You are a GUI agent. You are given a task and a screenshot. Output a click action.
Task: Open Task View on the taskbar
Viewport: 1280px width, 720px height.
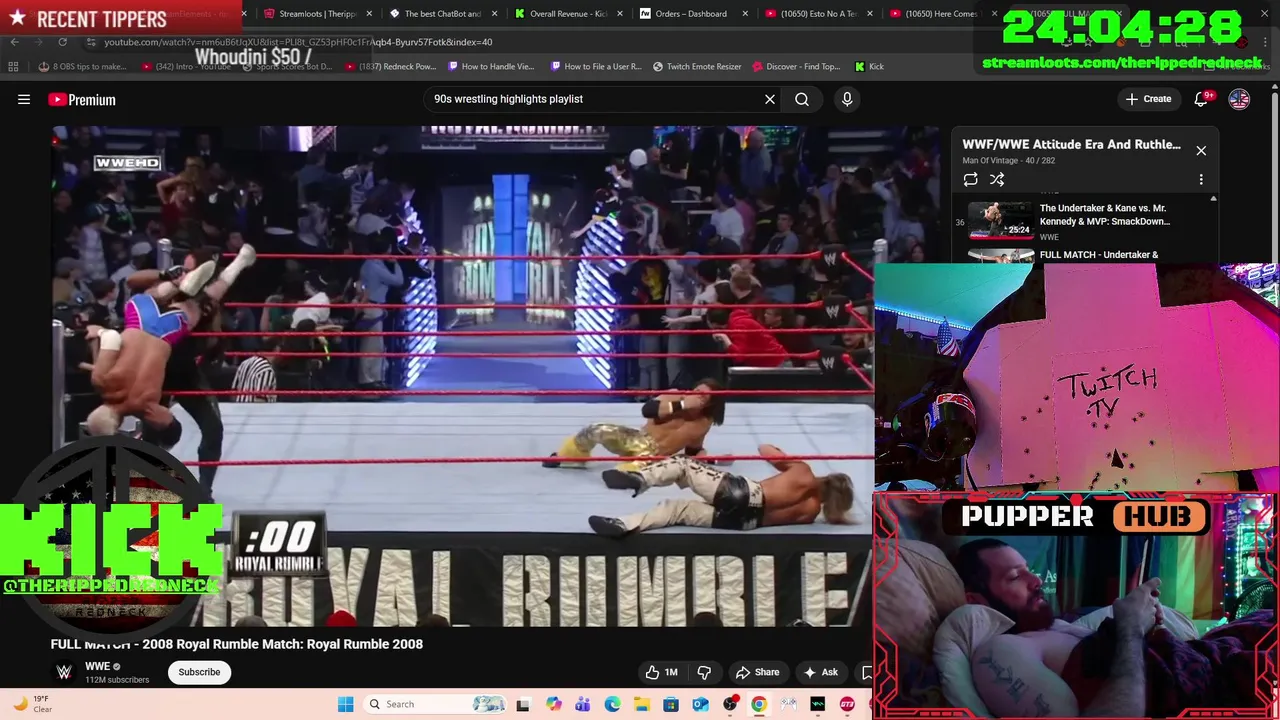(522, 704)
